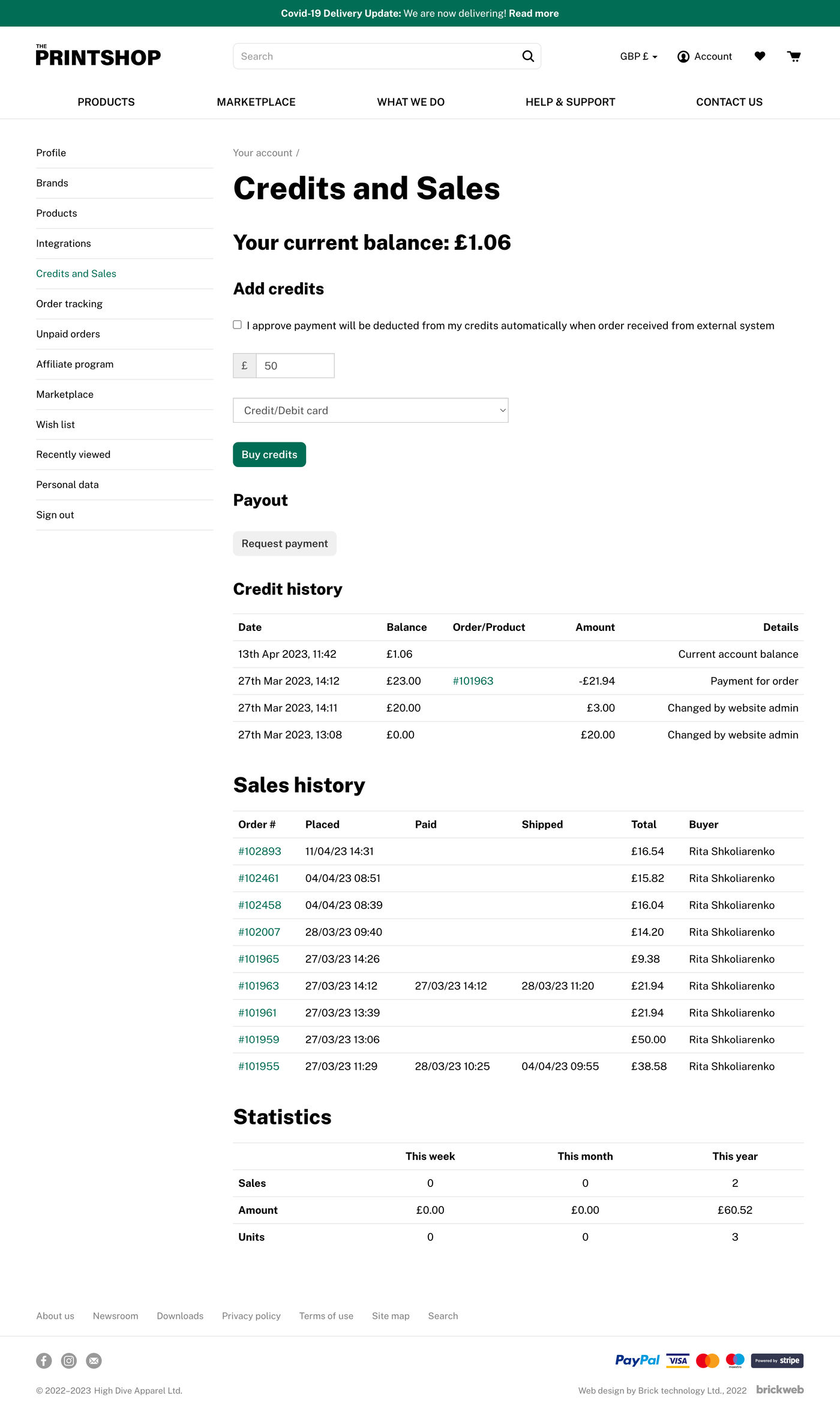Select Order tracking in the sidebar
This screenshot has width=840, height=1412.
69,304
